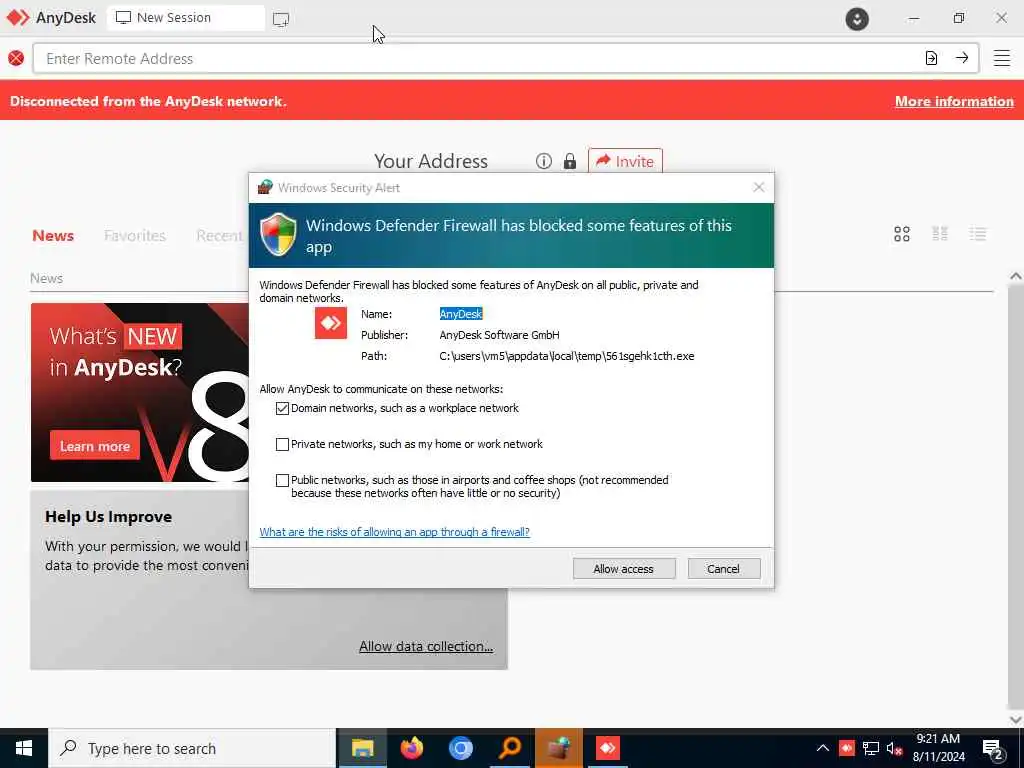Check Private networks checkbox
This screenshot has height=768, width=1024.
pos(282,444)
